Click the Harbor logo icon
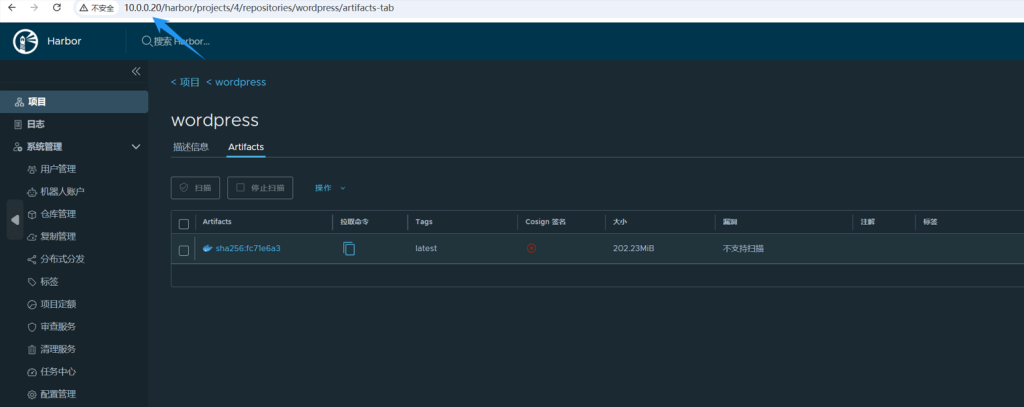 click(25, 42)
